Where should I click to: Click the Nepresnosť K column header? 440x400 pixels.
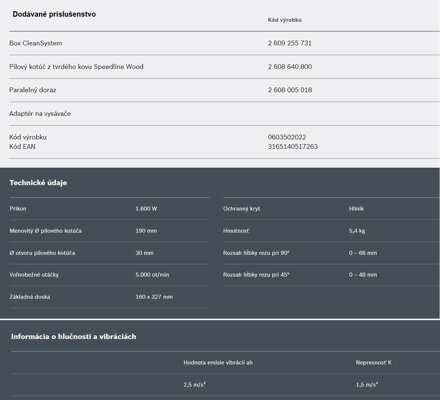coord(374,362)
